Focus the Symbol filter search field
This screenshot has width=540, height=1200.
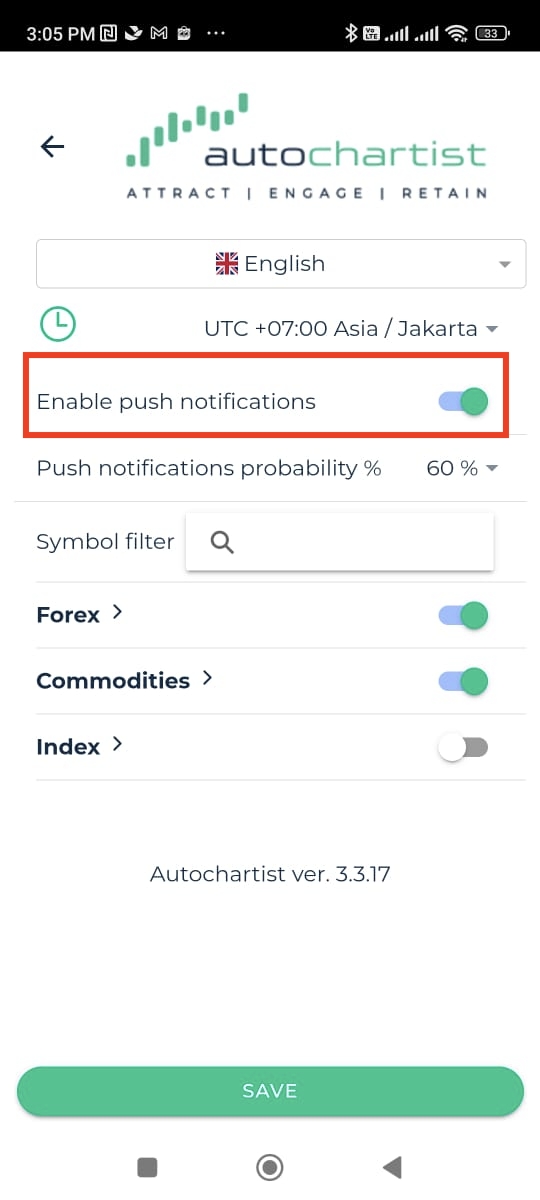(x=340, y=542)
